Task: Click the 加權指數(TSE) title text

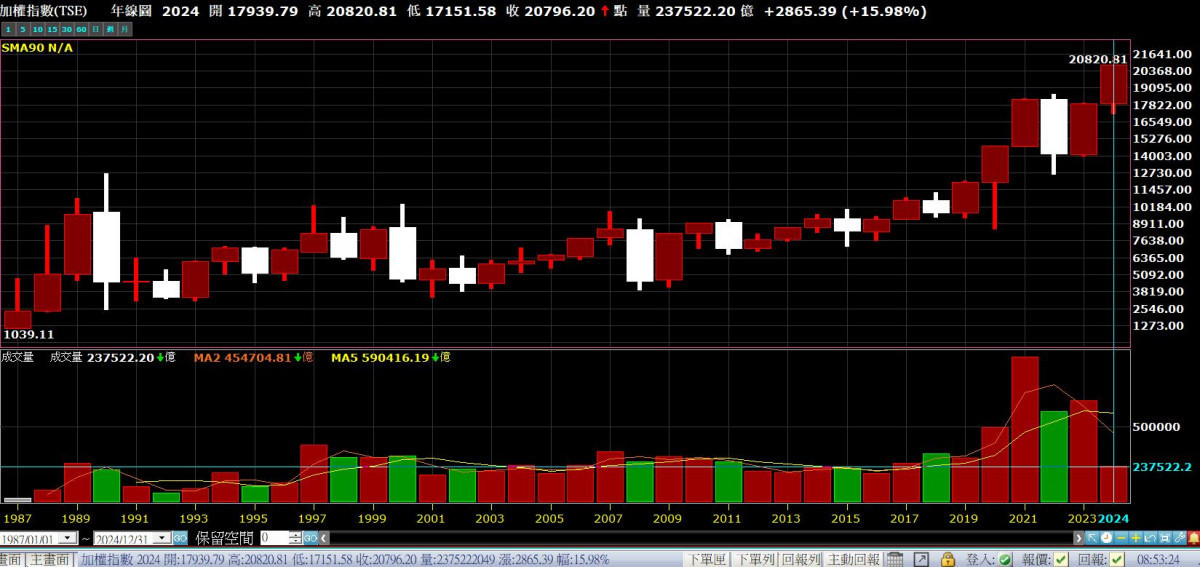Action: (43, 11)
